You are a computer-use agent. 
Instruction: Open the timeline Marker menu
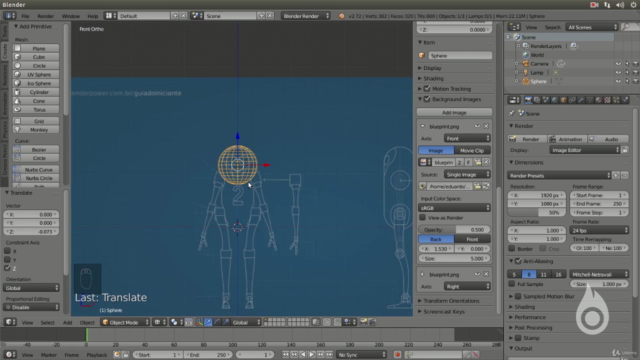tap(49, 355)
